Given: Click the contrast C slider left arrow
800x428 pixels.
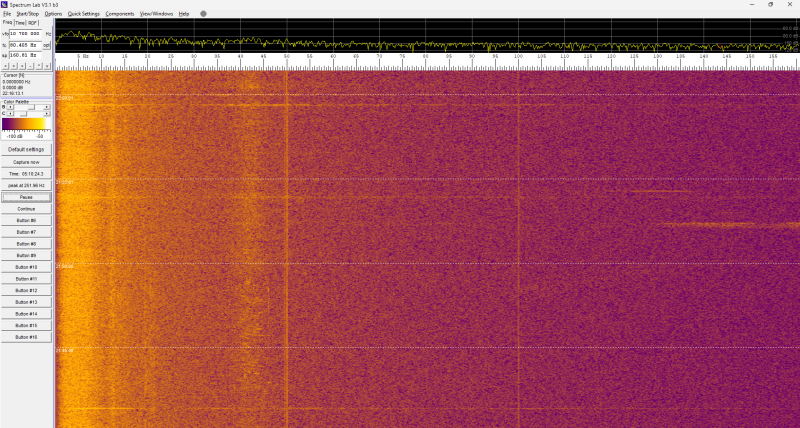Looking at the screenshot, I should coord(9,113).
